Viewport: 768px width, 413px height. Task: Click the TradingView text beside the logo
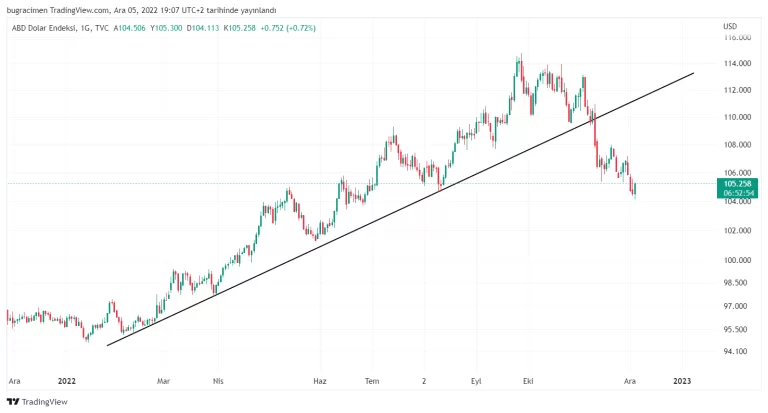coord(45,402)
